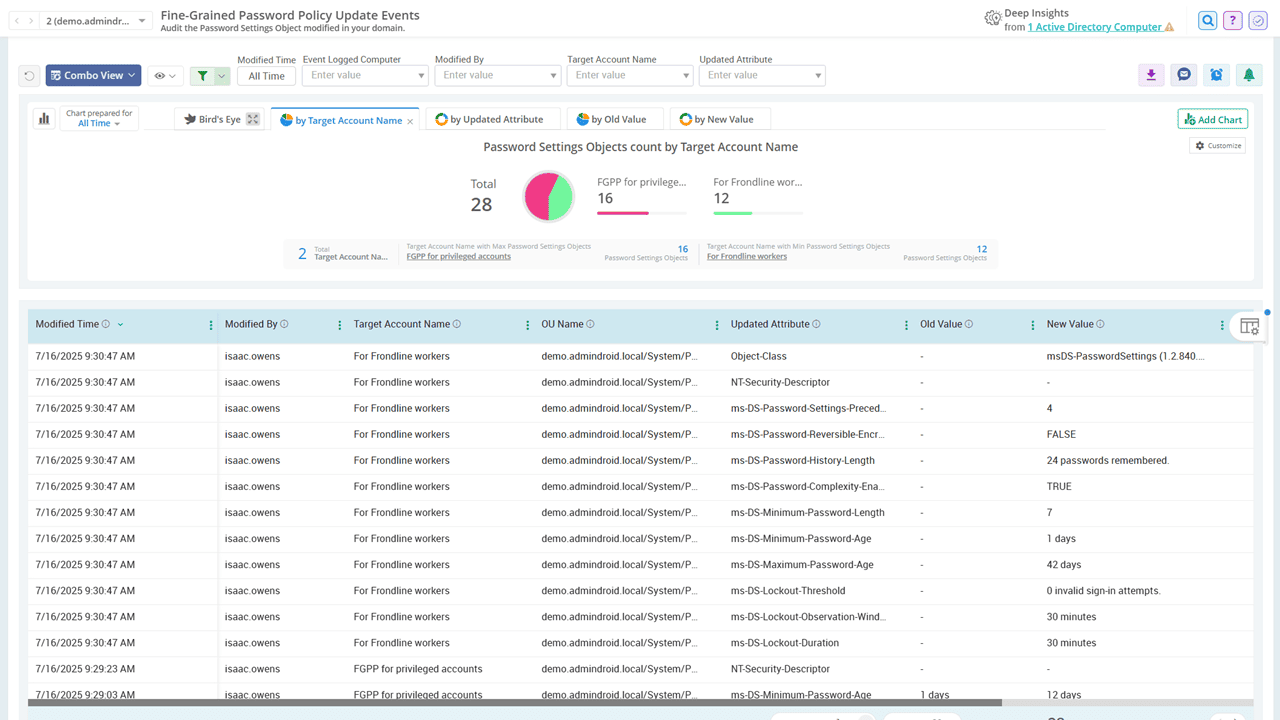Click the purple help question mark icon

click(x=1233, y=21)
